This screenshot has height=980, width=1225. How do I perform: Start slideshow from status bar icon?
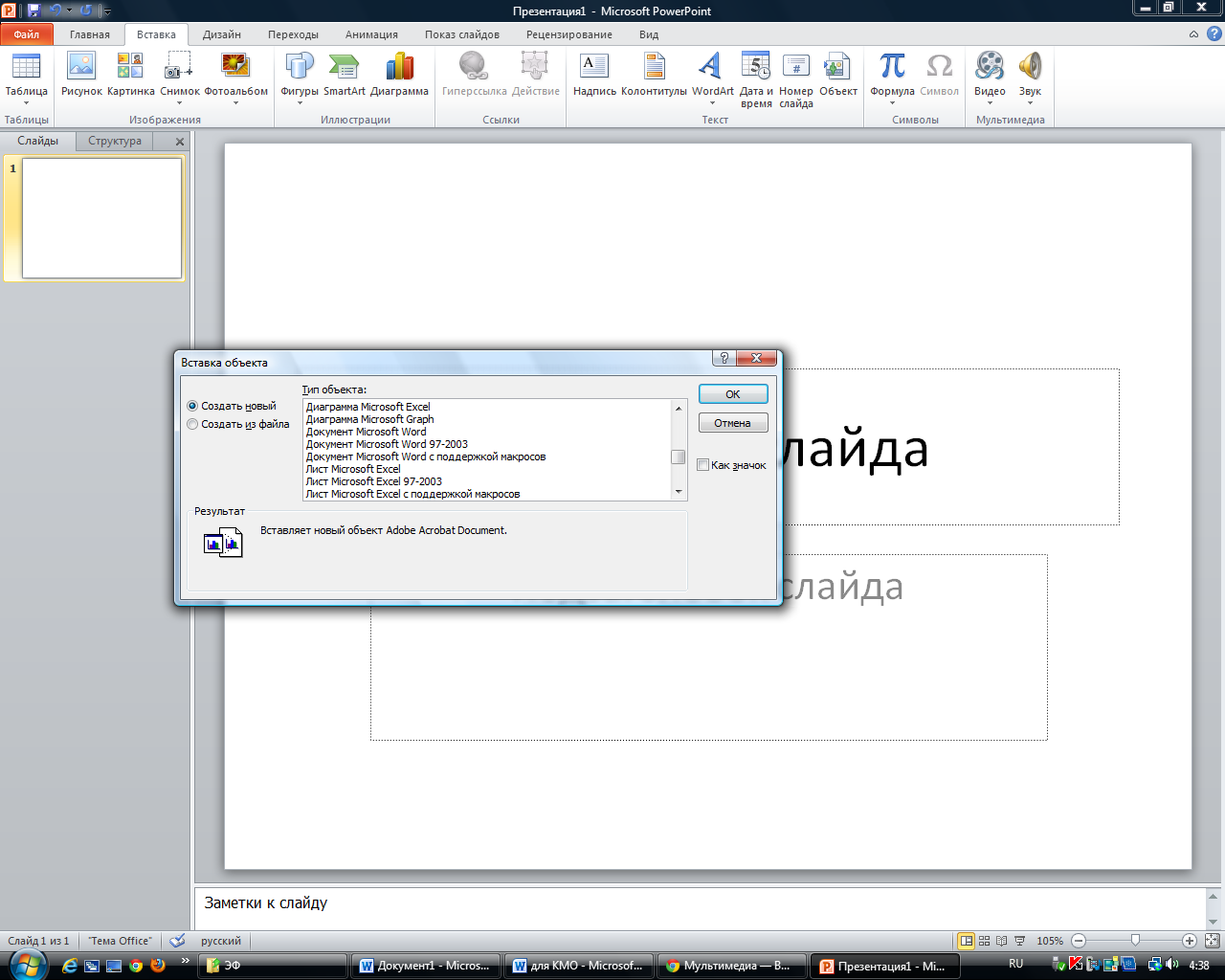click(1019, 941)
